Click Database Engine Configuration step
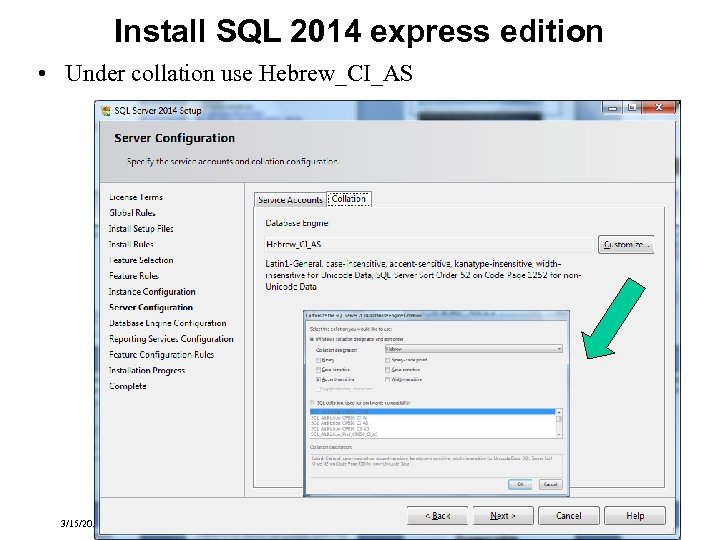Screen dimensions: 720x540 pyautogui.click(x=168, y=323)
